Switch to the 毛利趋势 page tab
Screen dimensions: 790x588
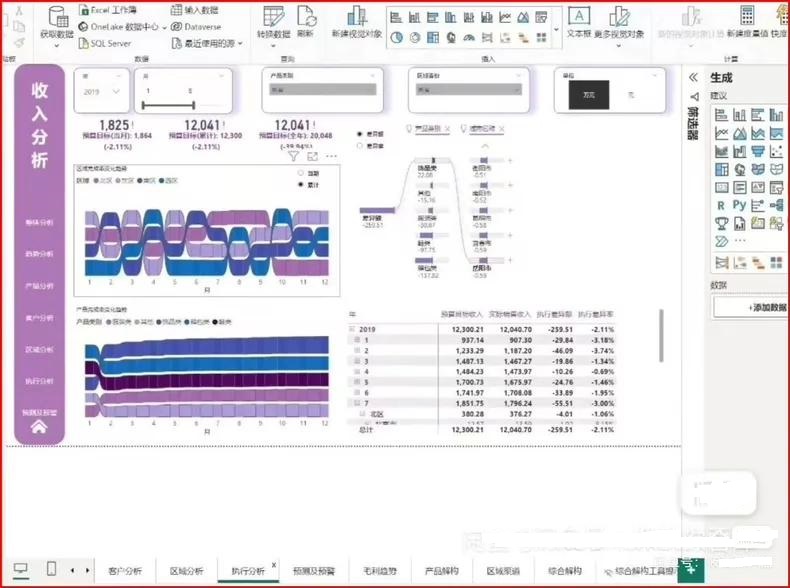coord(376,570)
